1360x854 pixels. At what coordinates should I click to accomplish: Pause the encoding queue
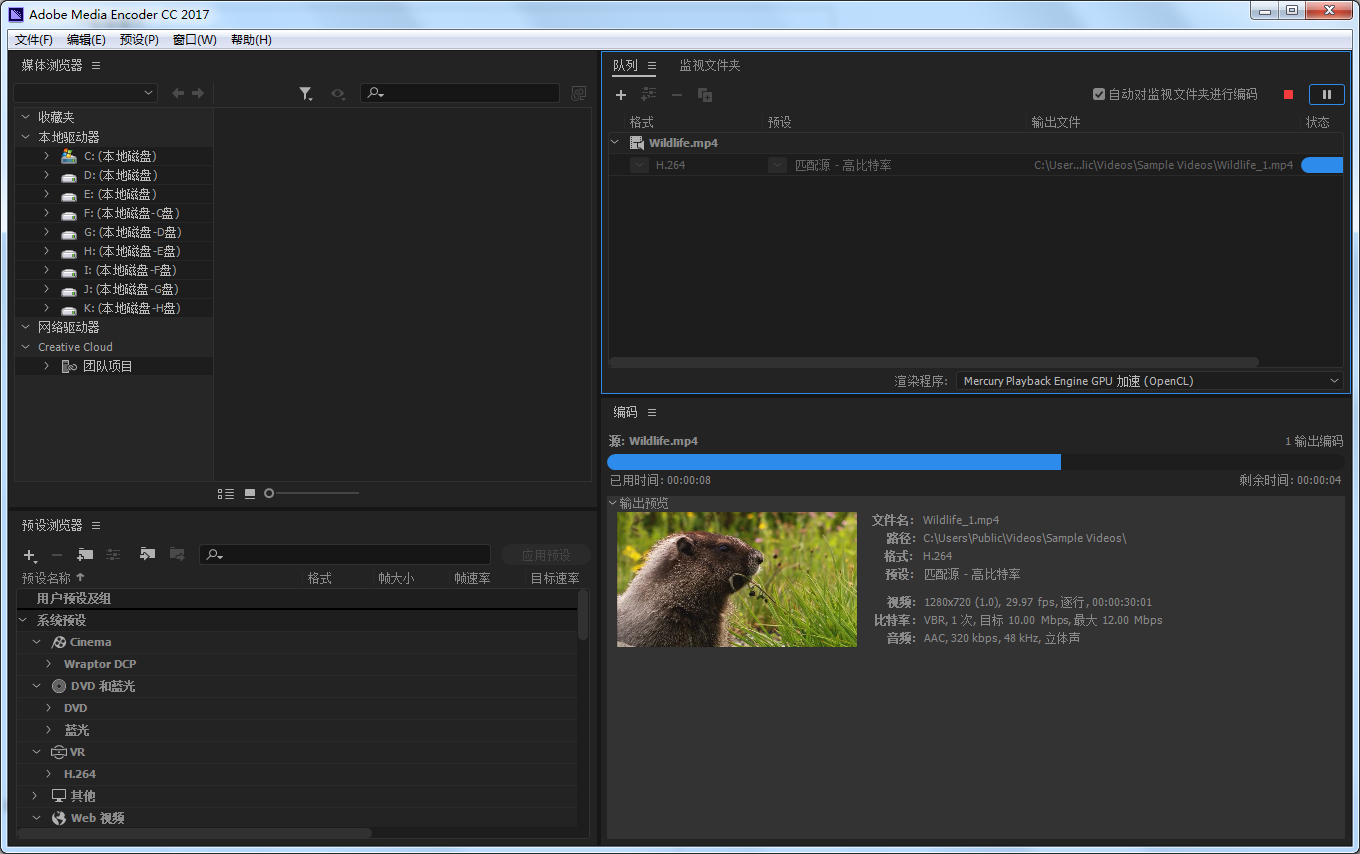1326,94
